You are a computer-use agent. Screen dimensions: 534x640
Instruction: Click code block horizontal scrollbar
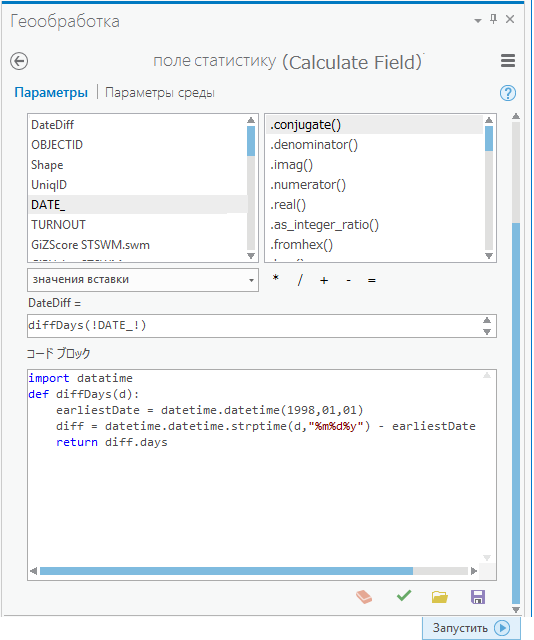tap(227, 571)
